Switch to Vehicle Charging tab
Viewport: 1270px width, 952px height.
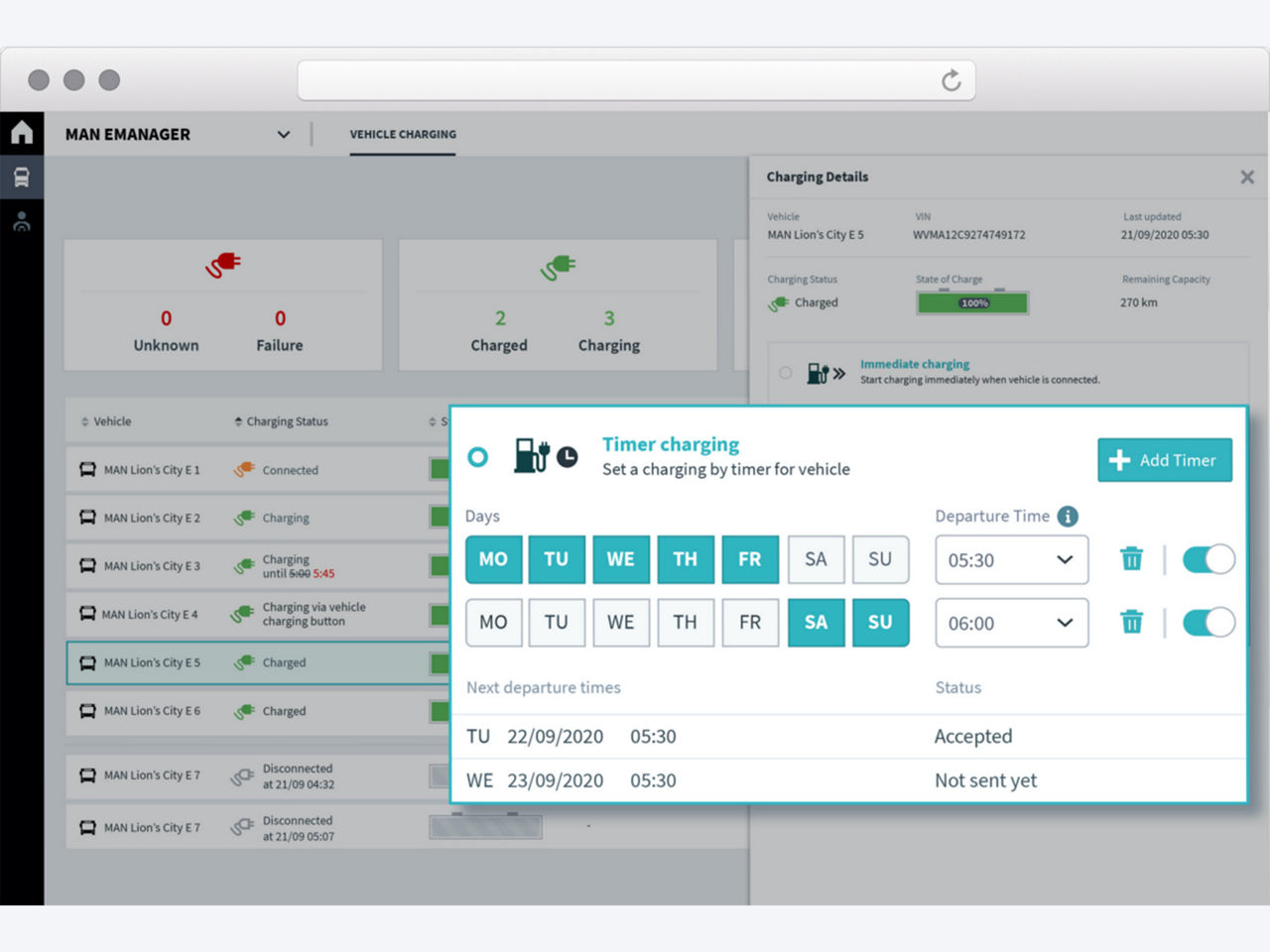pos(403,134)
